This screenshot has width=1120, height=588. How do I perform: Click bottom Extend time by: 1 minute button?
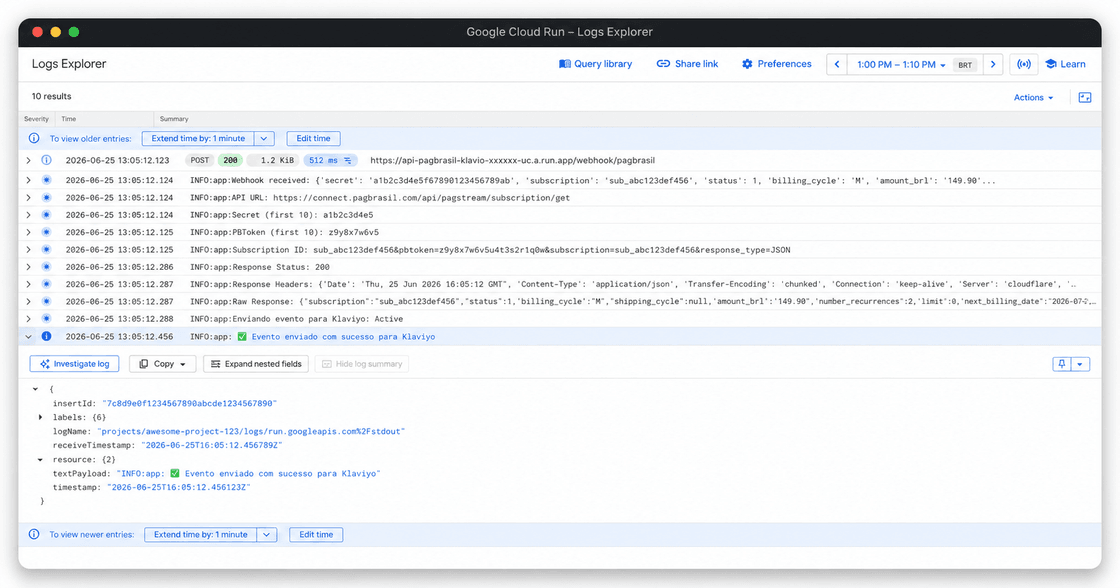(x=201, y=534)
